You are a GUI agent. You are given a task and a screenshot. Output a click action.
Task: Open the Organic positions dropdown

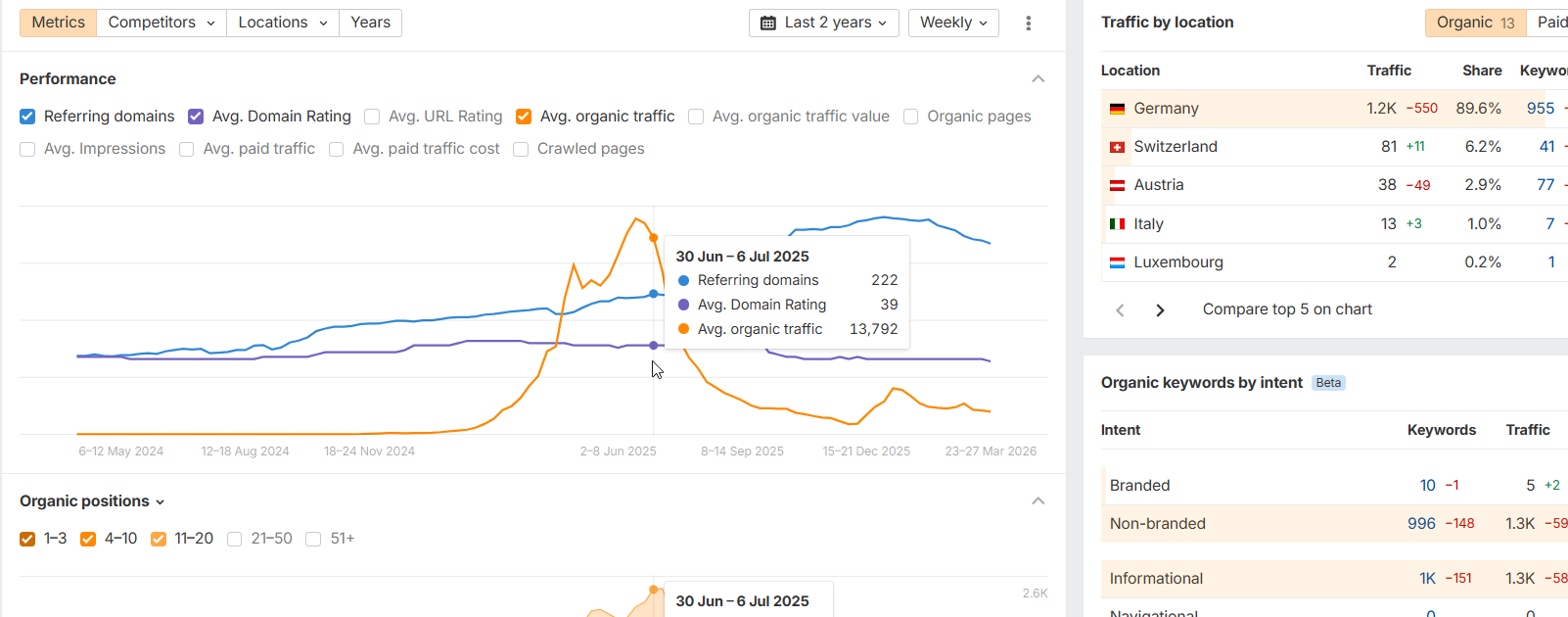pos(92,501)
